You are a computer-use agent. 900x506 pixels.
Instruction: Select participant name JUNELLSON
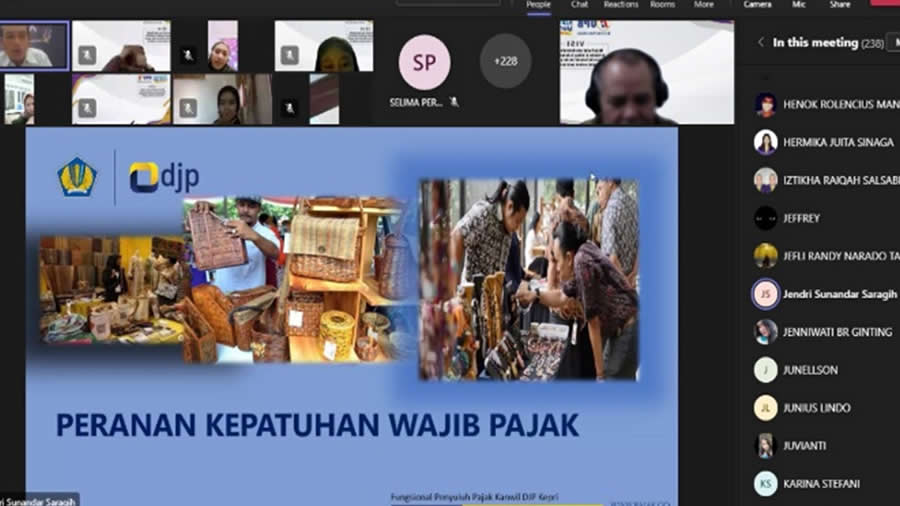pos(810,370)
